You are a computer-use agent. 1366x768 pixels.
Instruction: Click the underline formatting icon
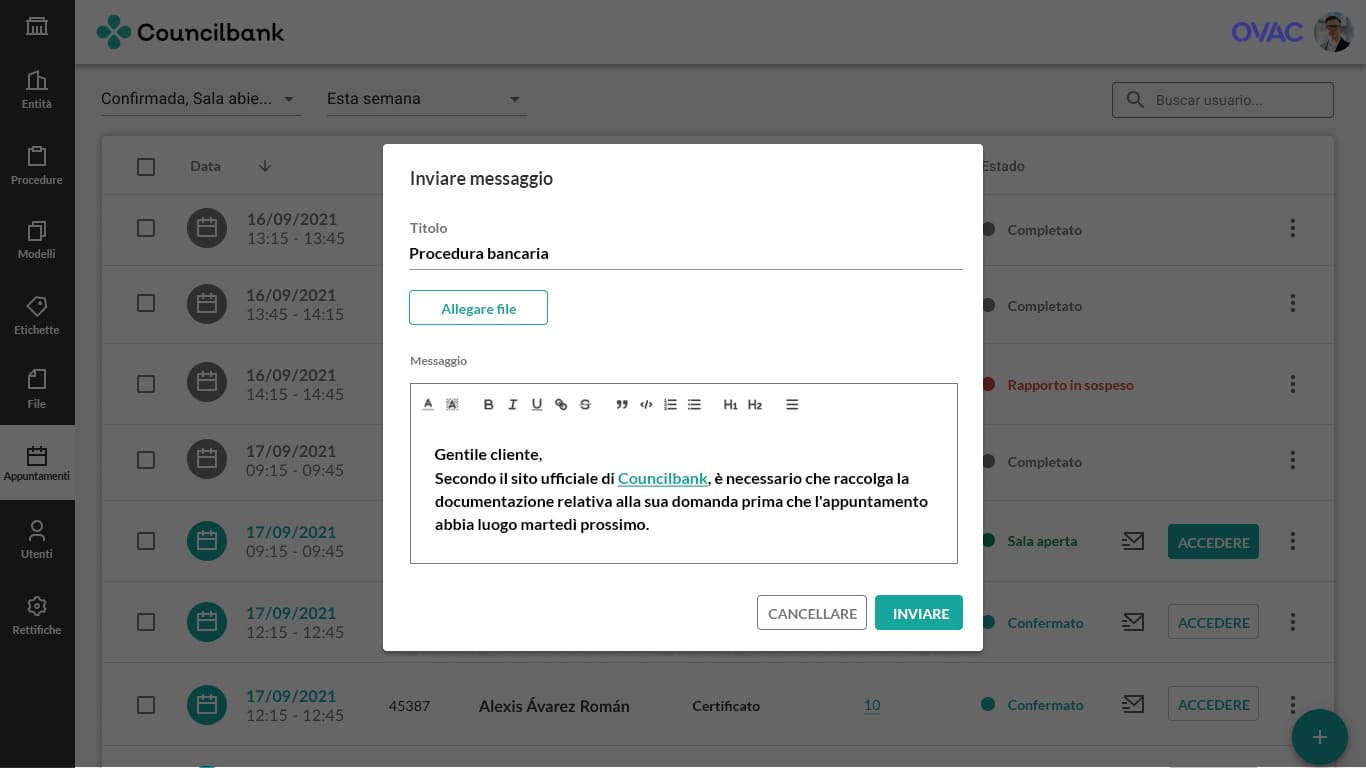point(537,405)
